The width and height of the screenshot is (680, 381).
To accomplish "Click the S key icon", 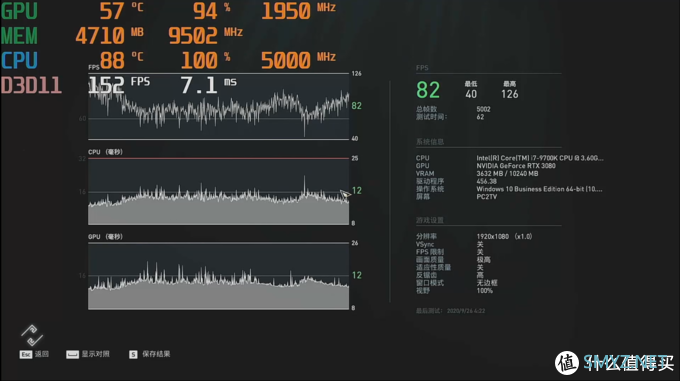I will click(x=133, y=355).
